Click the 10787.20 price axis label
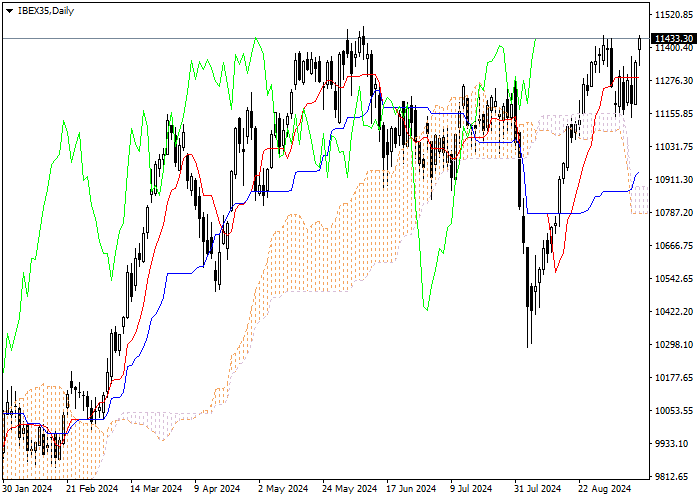Viewport: 700px width, 500px height. click(674, 213)
